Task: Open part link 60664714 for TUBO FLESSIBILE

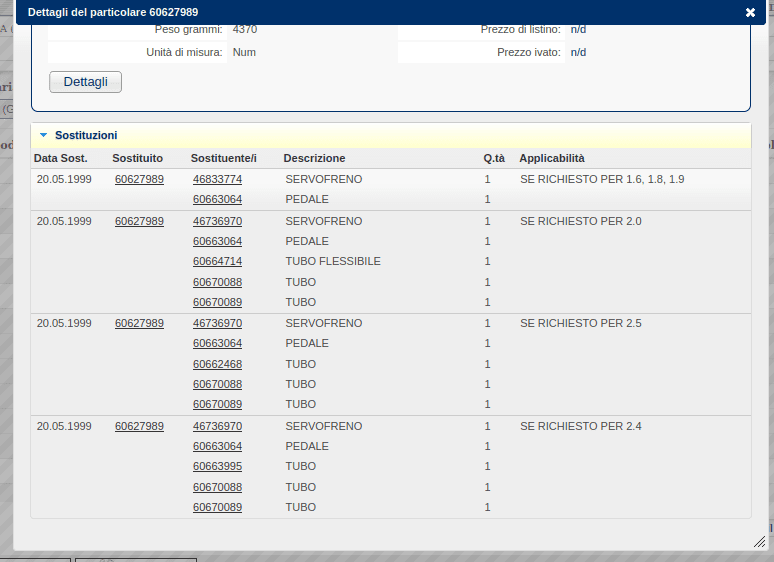Action: tap(217, 262)
